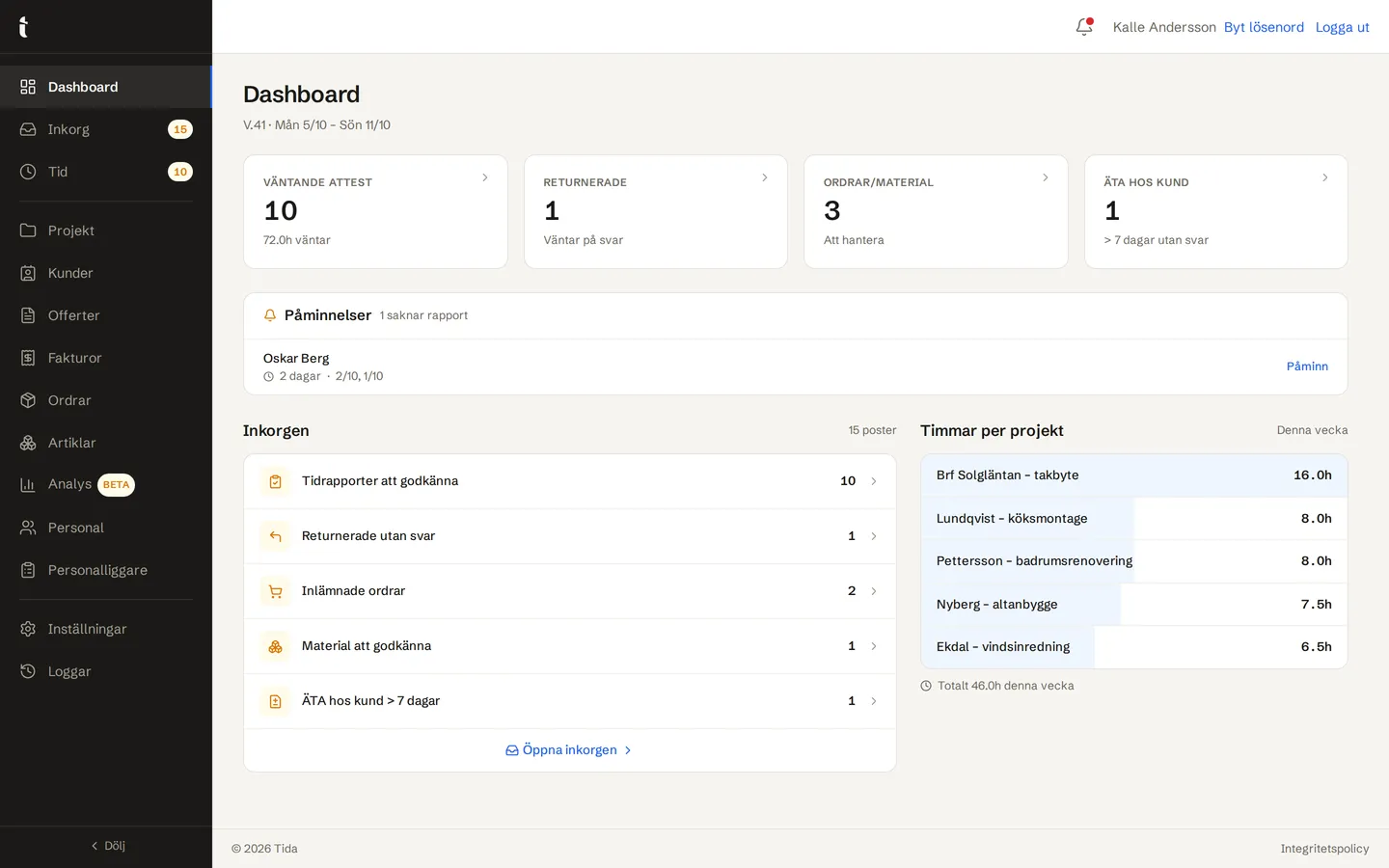The height and width of the screenshot is (868, 1389).
Task: Click the Tidrapporter att godkänna clipboard icon
Action: tap(276, 481)
